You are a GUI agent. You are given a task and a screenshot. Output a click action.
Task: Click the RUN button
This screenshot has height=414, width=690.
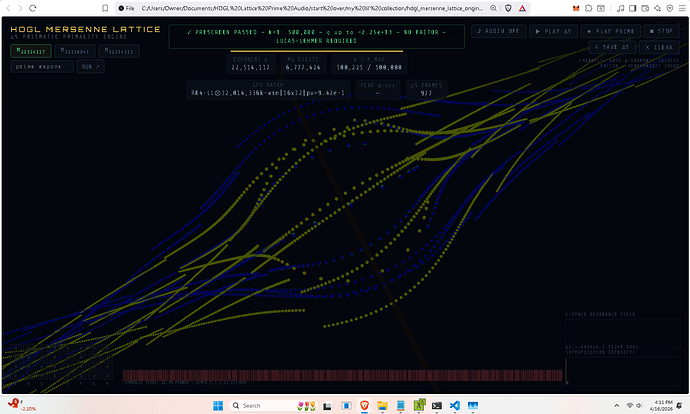(89, 66)
